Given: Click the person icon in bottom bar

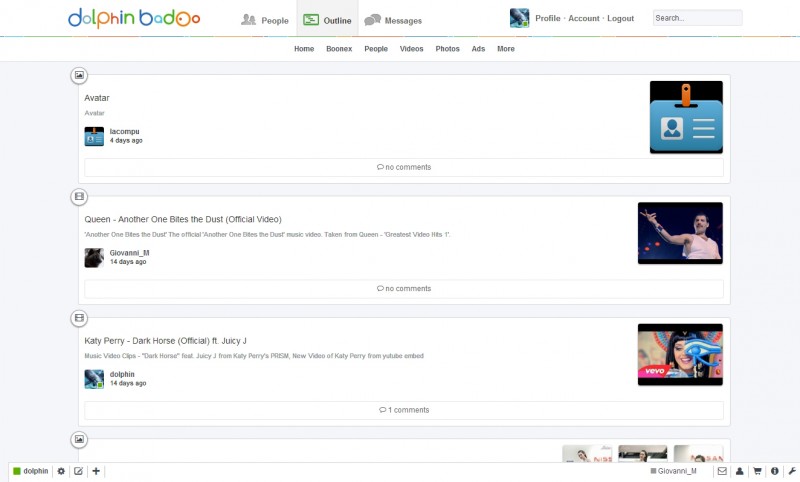Looking at the screenshot, I should (739, 471).
